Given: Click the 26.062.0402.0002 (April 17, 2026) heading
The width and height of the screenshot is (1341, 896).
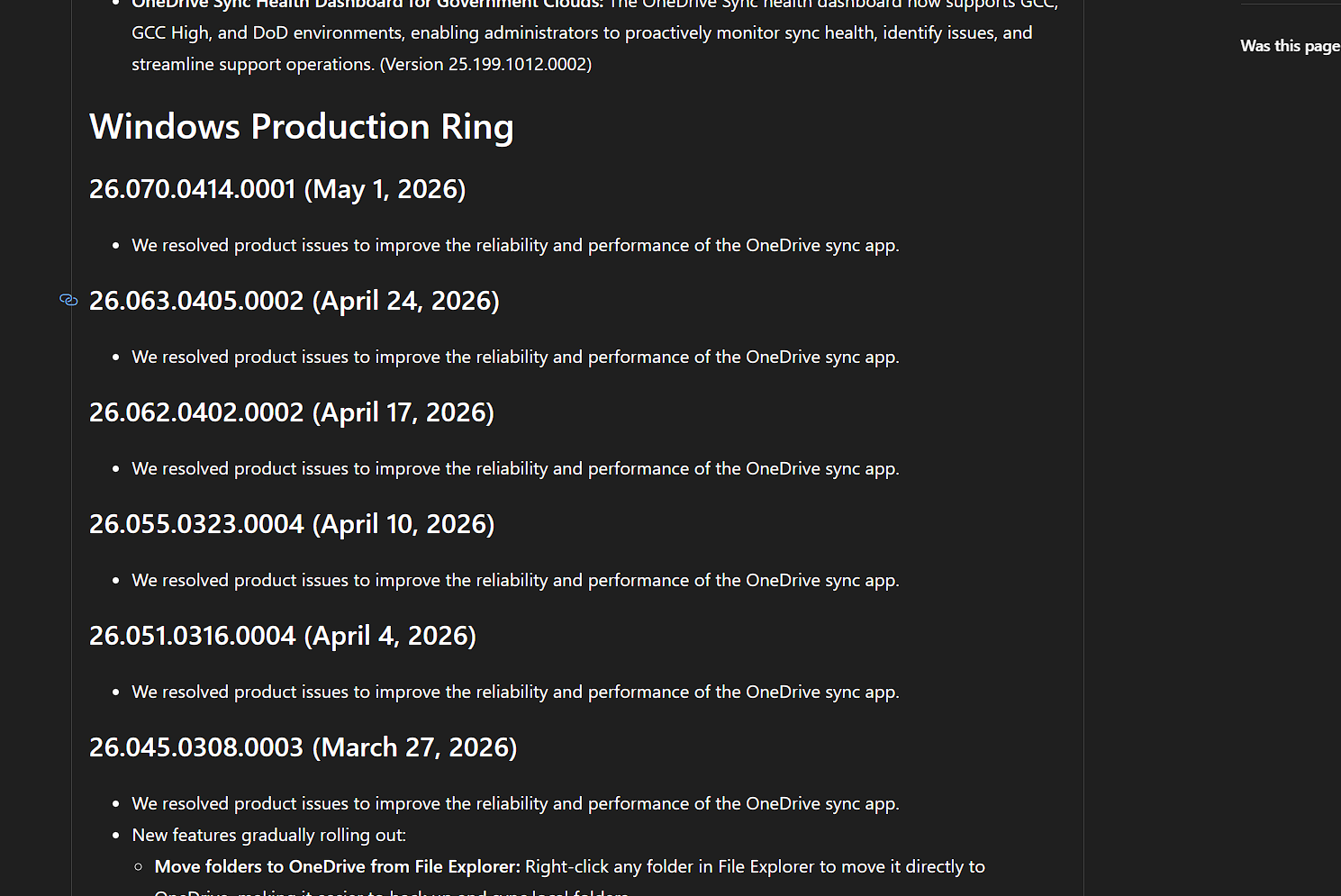Looking at the screenshot, I should click(292, 412).
